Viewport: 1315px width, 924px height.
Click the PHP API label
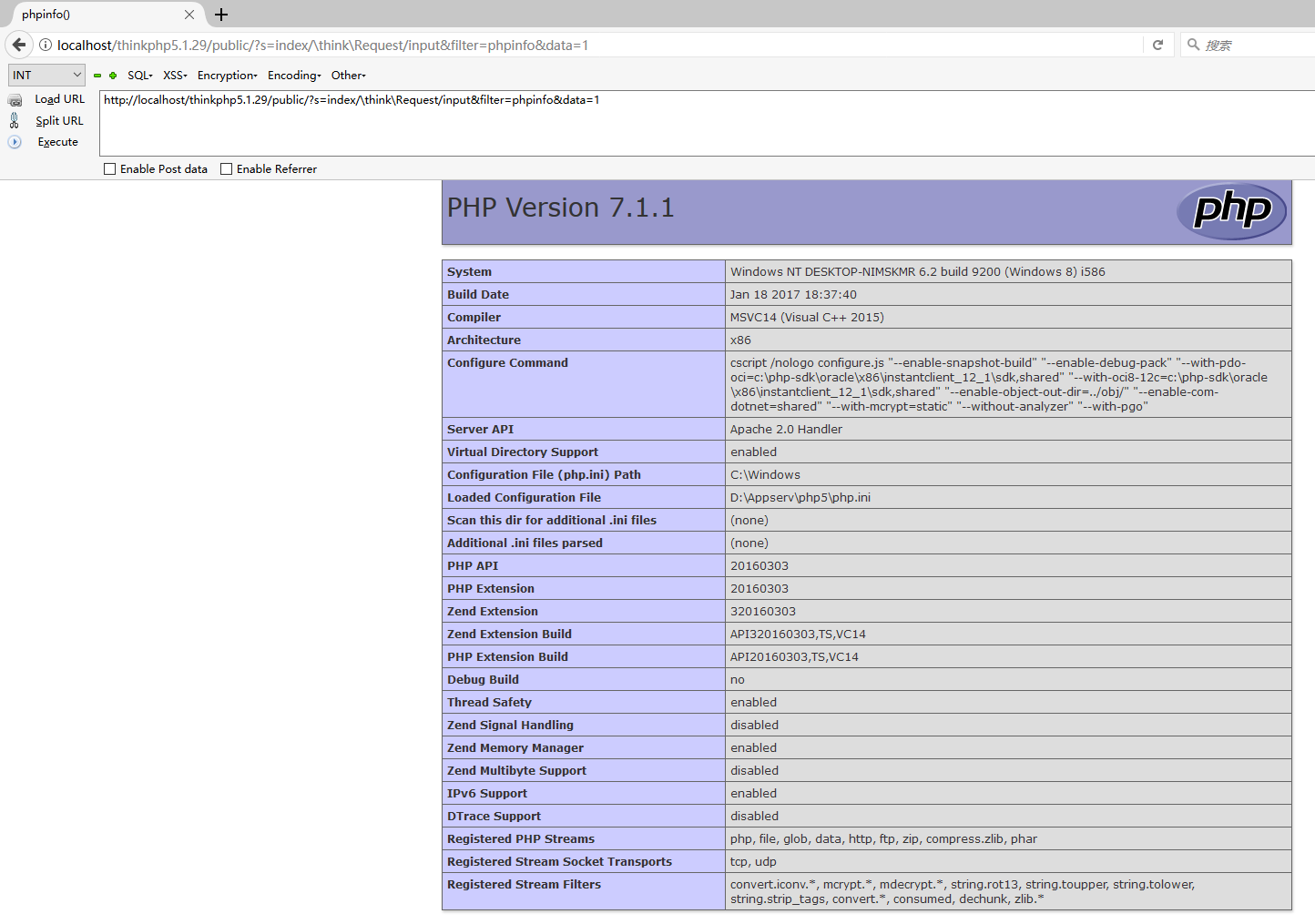pyautogui.click(x=473, y=565)
